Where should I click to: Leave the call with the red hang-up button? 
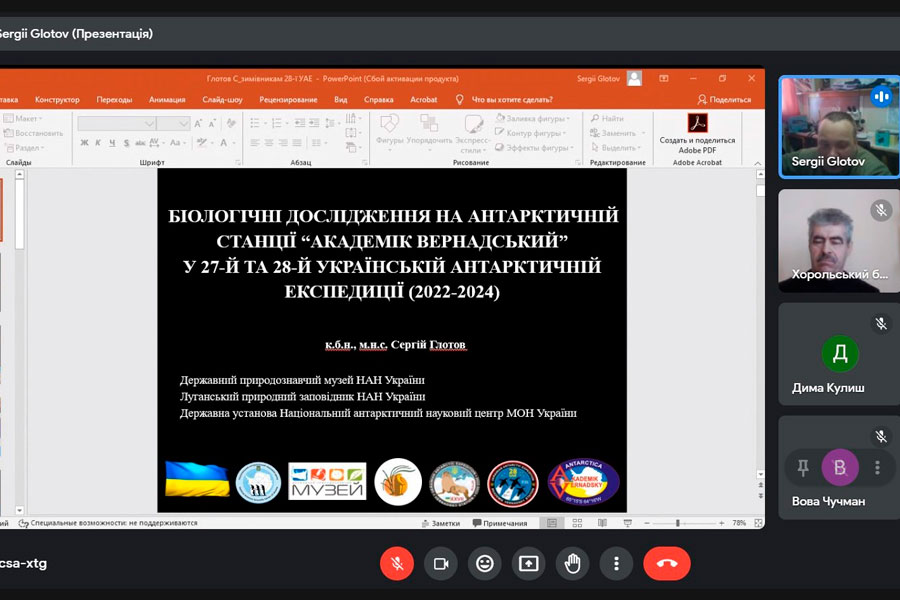(x=666, y=563)
